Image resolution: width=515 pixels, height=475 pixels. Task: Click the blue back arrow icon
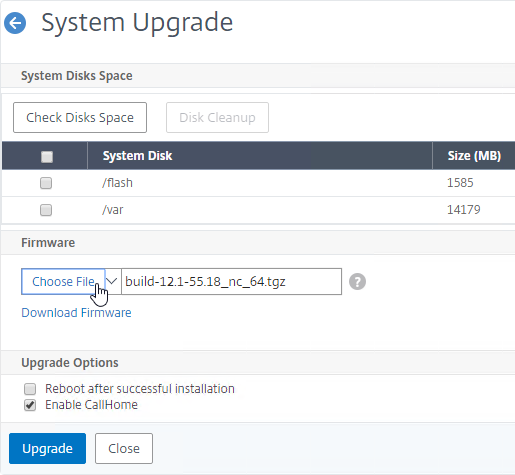[x=15, y=23]
